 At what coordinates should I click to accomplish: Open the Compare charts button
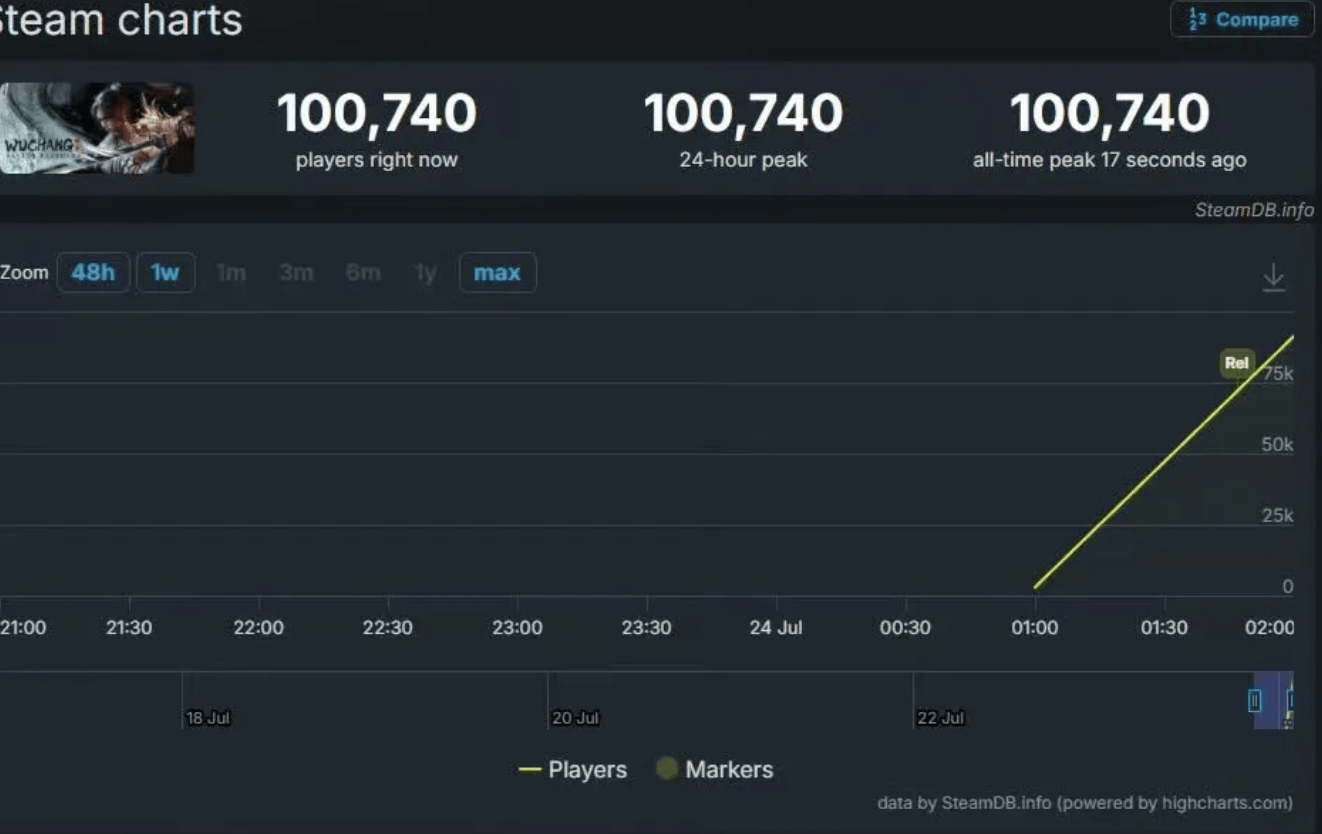tap(1242, 20)
